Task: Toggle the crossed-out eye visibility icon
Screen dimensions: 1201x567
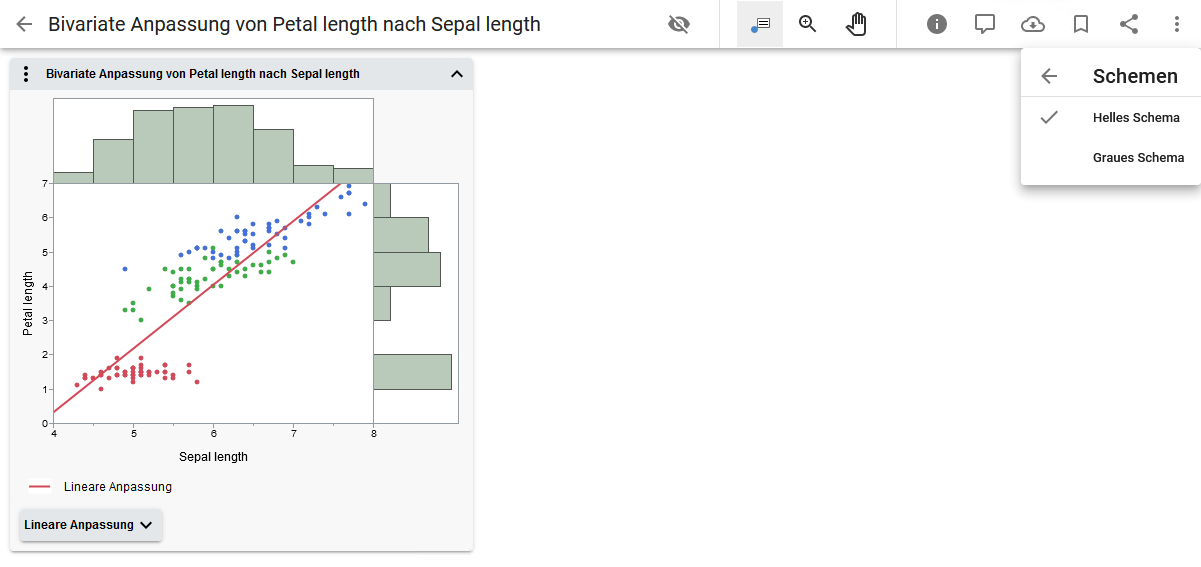Action: tap(679, 24)
